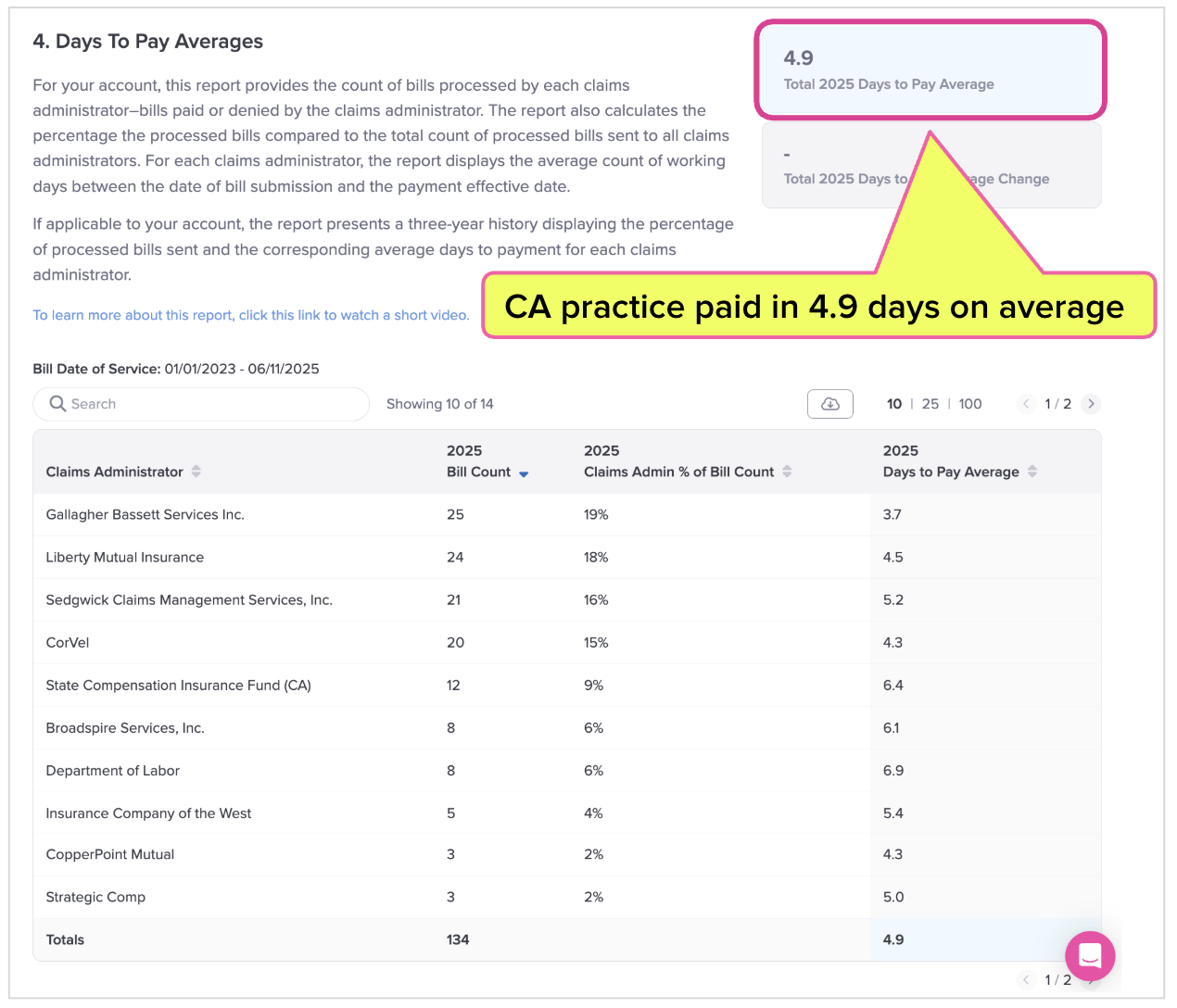Show 10 rows per page
Viewport: 1177px width, 1008px height.
tap(894, 404)
